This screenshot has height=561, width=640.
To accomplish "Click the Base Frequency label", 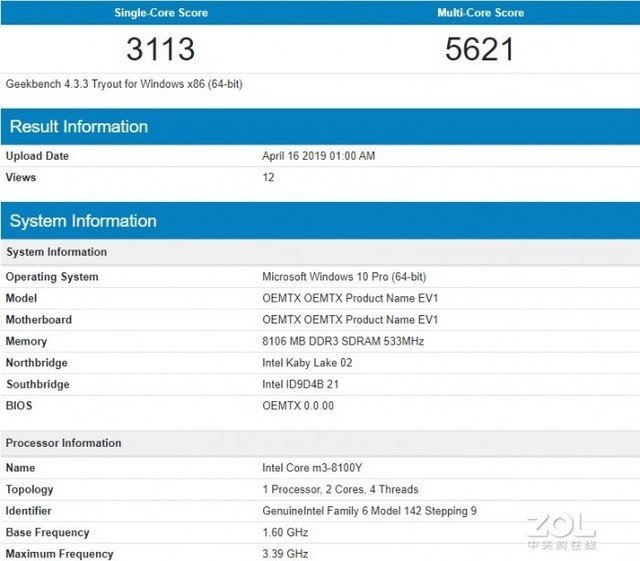I will [x=47, y=532].
